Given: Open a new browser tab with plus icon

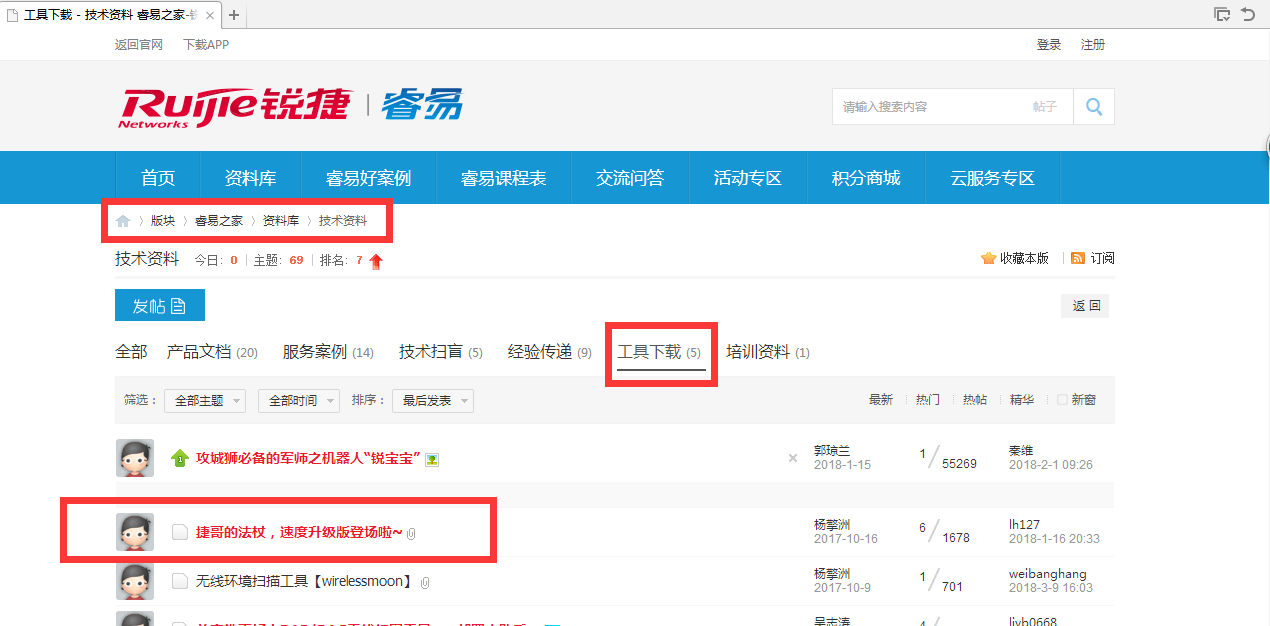Looking at the screenshot, I should coord(234,15).
